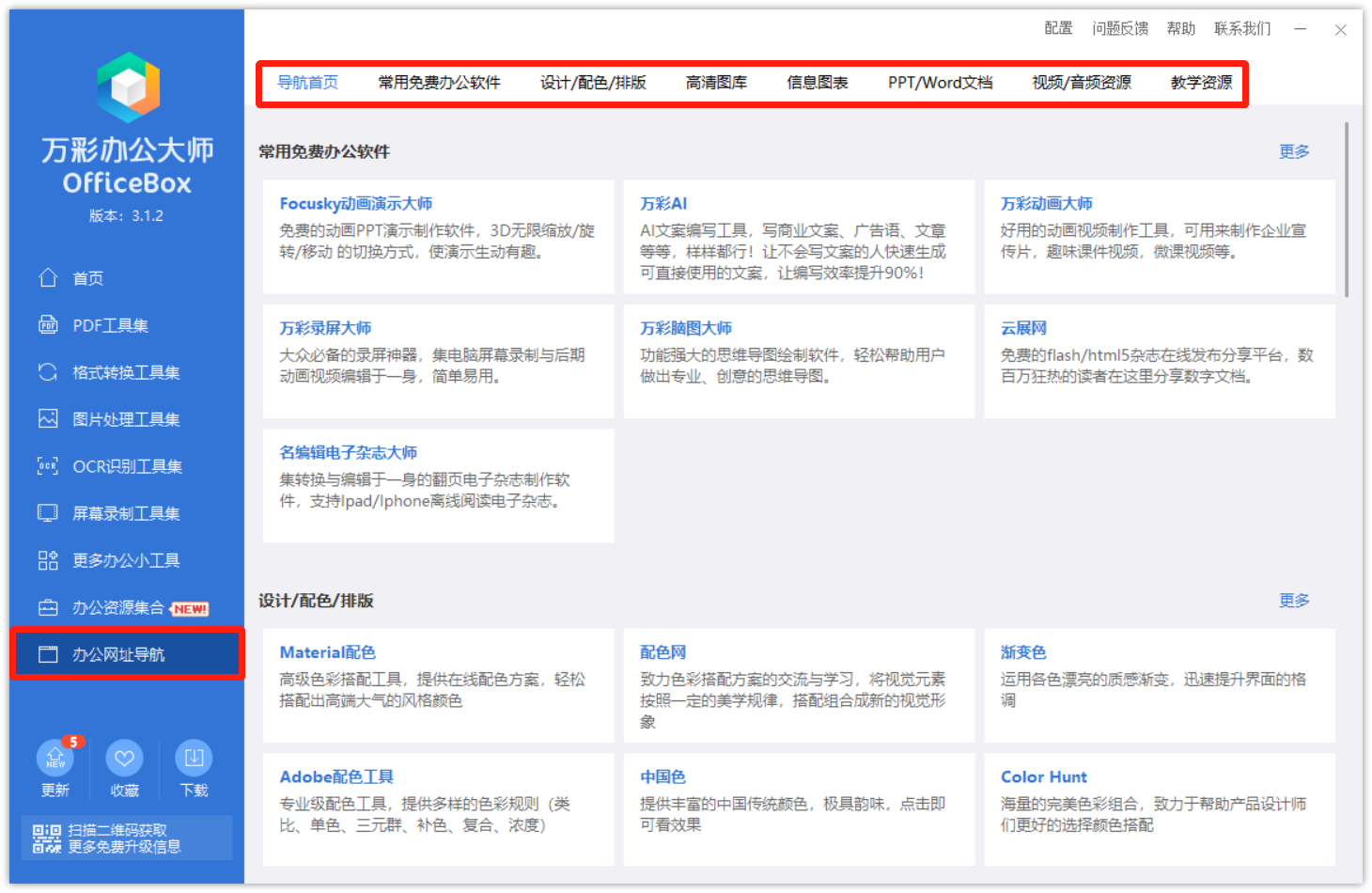Viewport: 1372px width, 893px height.
Task: Minimize the OfficeBox window
Action: point(1301,29)
